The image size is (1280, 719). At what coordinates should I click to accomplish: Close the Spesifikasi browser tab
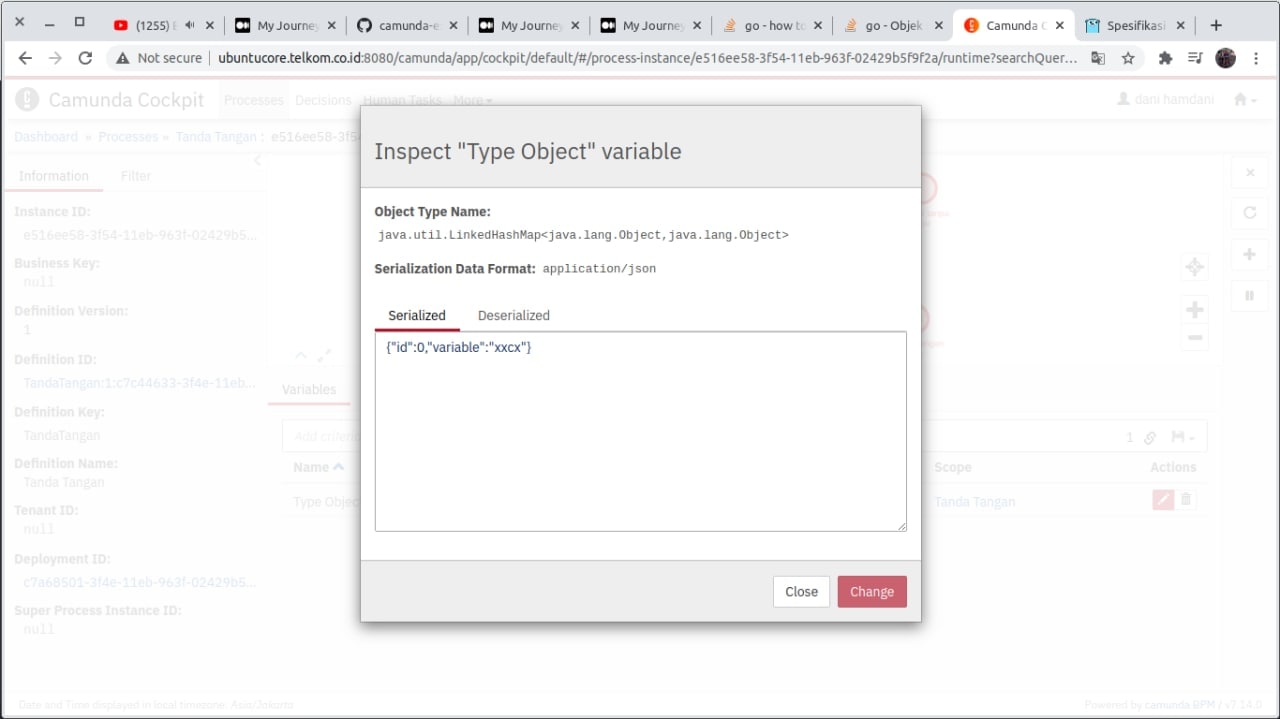coord(1181,25)
